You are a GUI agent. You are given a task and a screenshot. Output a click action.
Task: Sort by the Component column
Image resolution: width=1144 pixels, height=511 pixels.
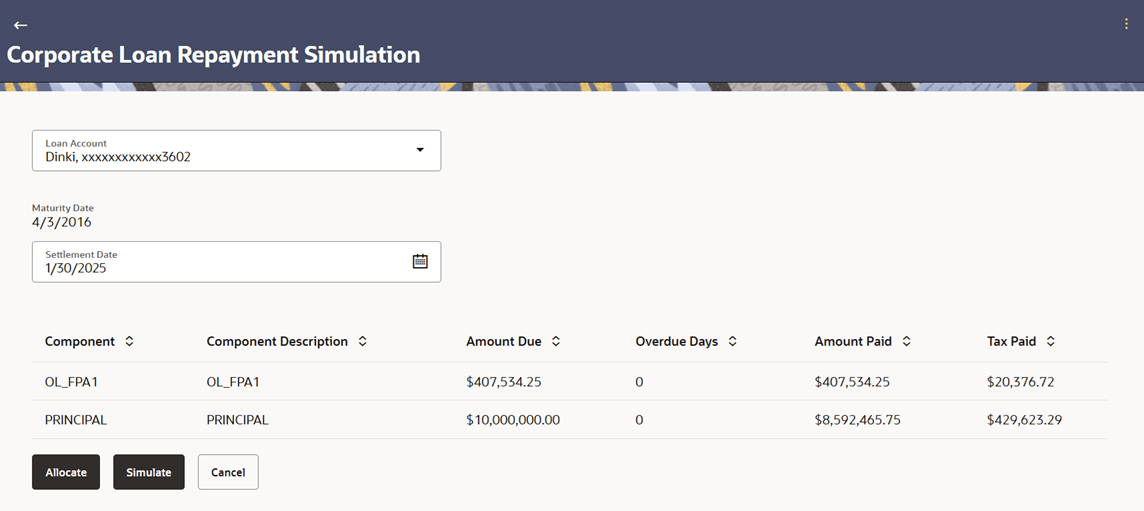(129, 341)
